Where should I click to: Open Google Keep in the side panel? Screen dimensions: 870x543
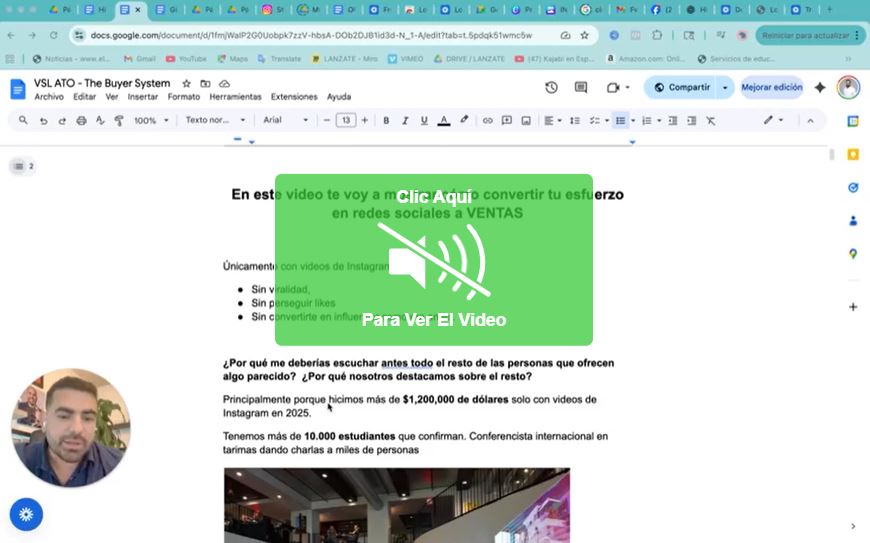(x=853, y=154)
